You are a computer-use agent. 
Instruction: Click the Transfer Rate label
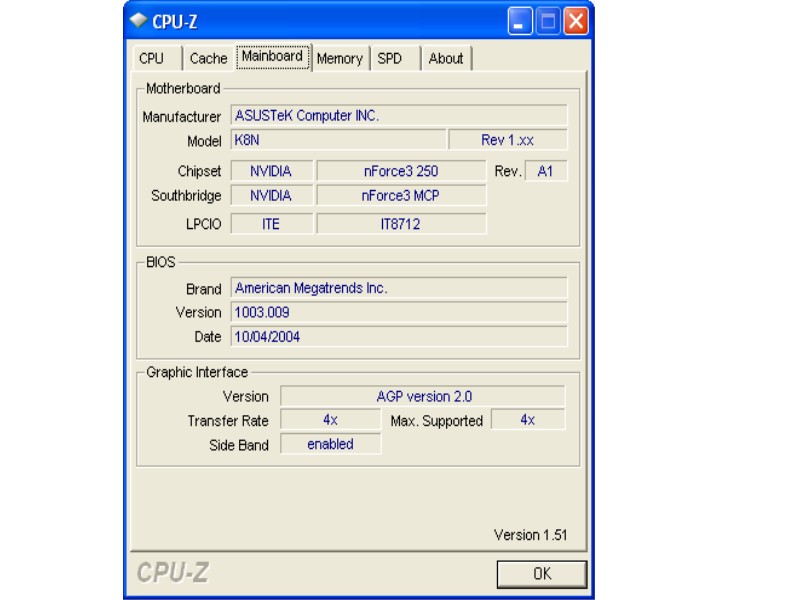point(228,421)
